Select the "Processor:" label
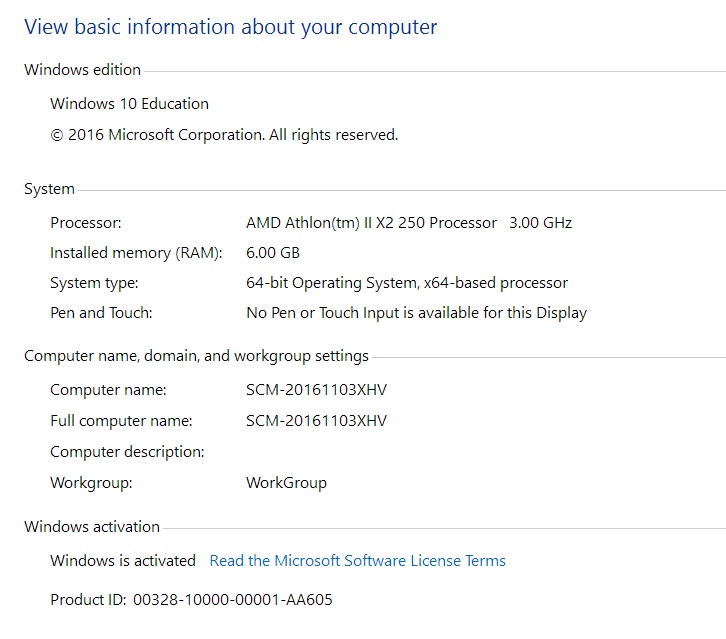 pyautogui.click(x=86, y=223)
